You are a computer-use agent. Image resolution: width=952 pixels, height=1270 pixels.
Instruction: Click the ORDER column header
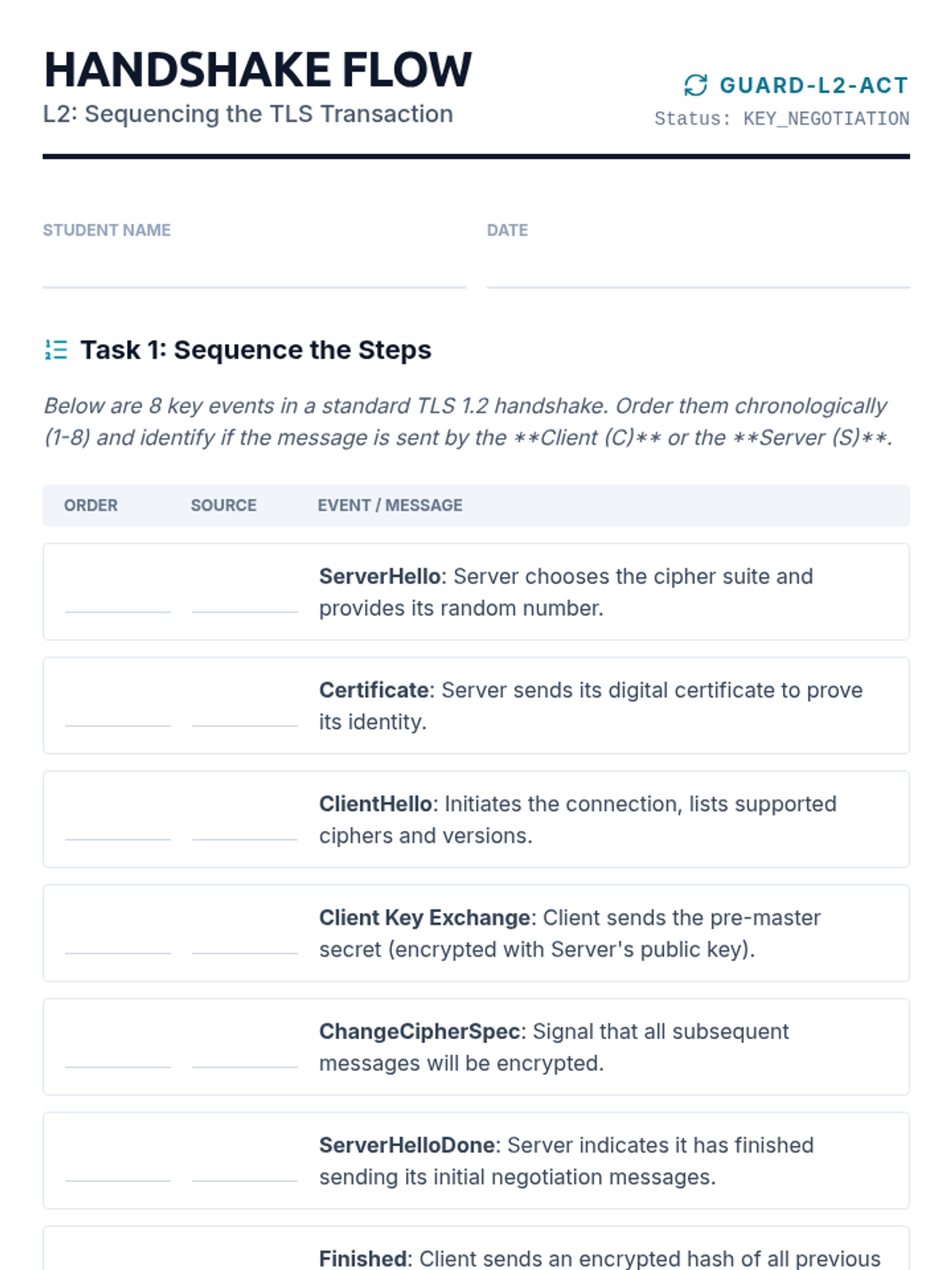tap(91, 506)
